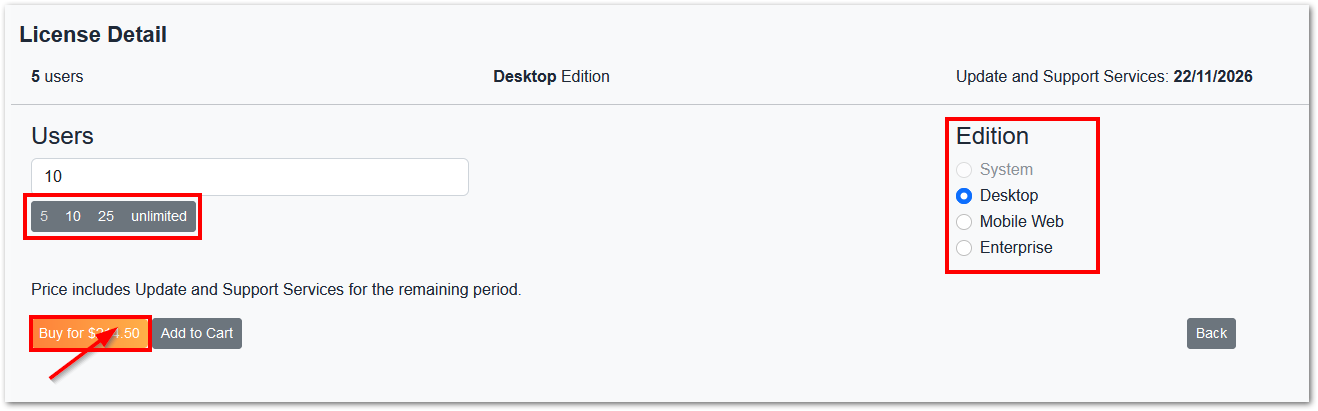Screen dimensions: 1318x411
Task: Click the Users quantity input field
Action: pyautogui.click(x=249, y=177)
